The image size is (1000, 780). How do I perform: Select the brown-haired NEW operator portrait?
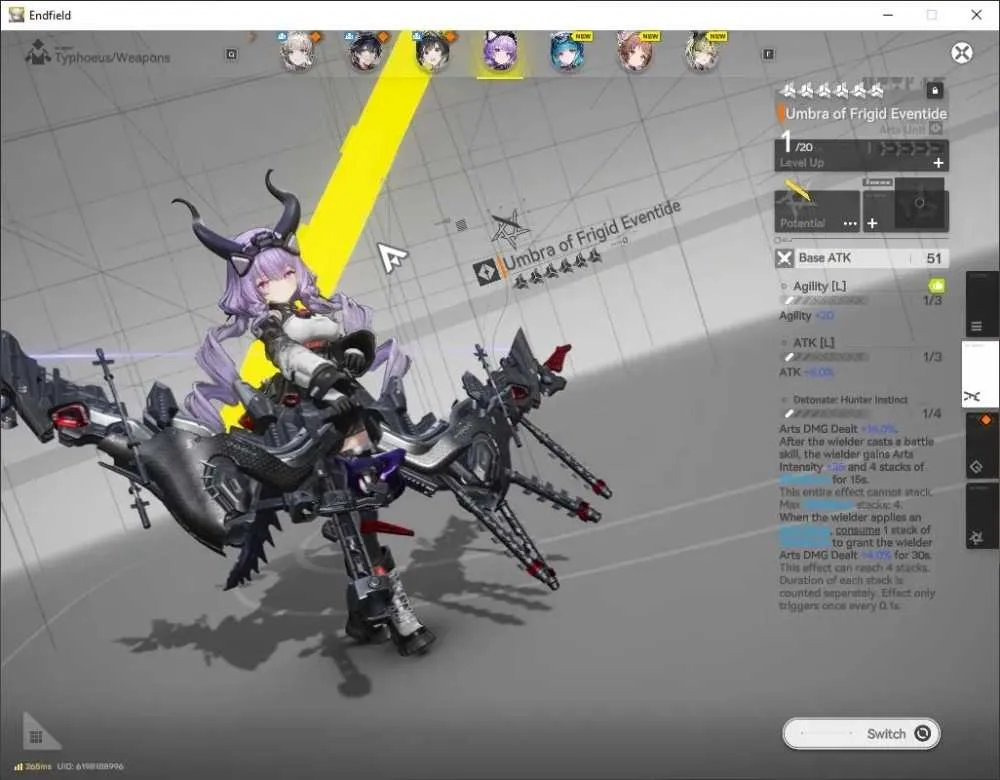tap(635, 52)
